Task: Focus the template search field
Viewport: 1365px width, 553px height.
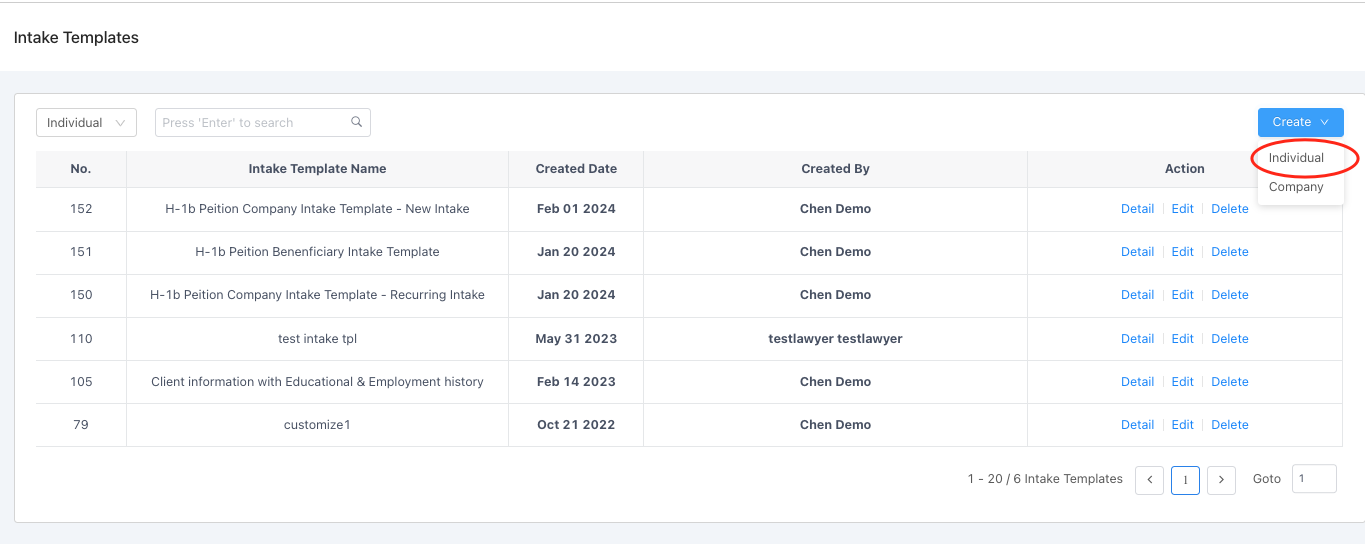Action: point(262,122)
